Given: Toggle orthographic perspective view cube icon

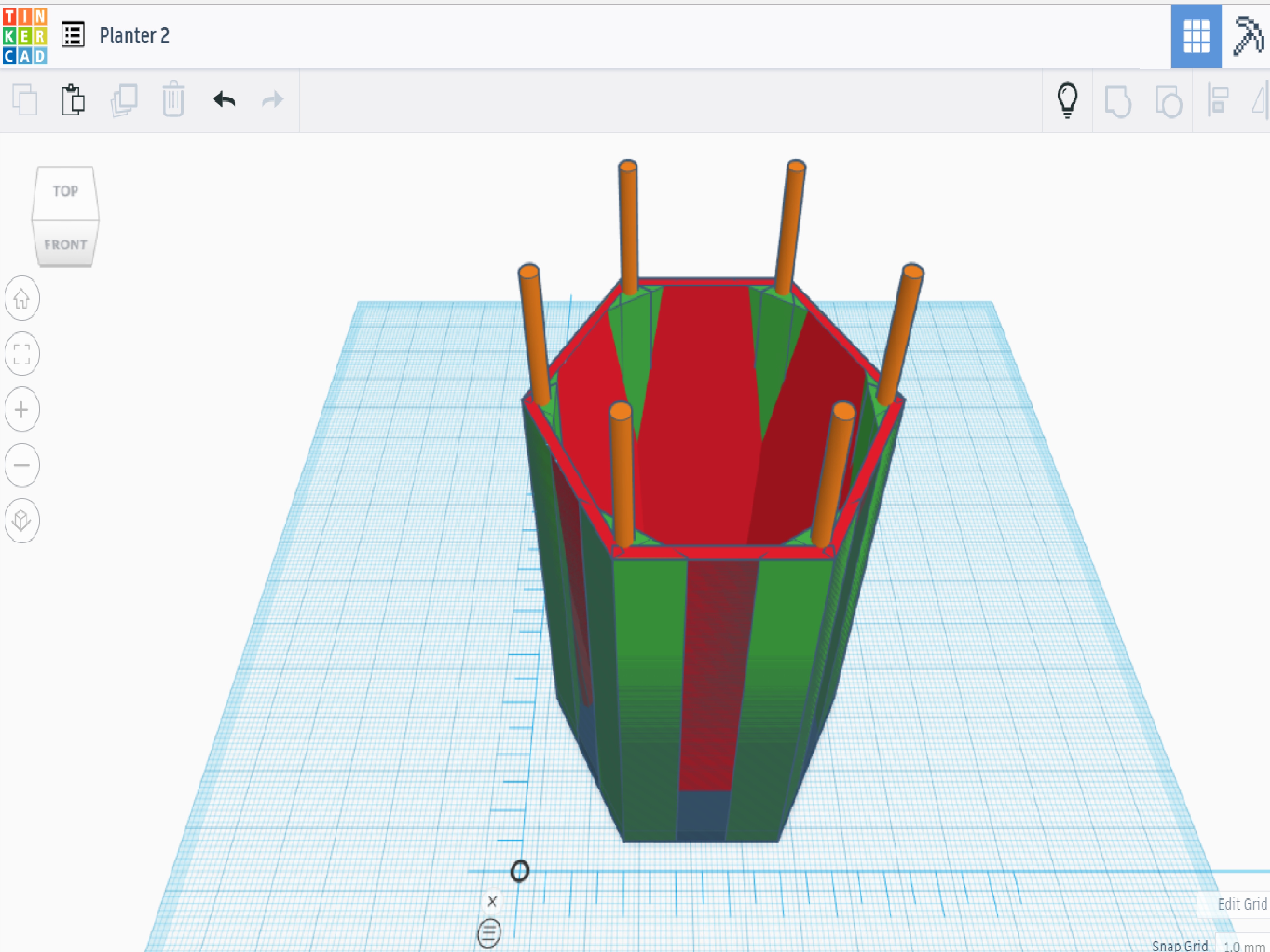Looking at the screenshot, I should [x=22, y=521].
